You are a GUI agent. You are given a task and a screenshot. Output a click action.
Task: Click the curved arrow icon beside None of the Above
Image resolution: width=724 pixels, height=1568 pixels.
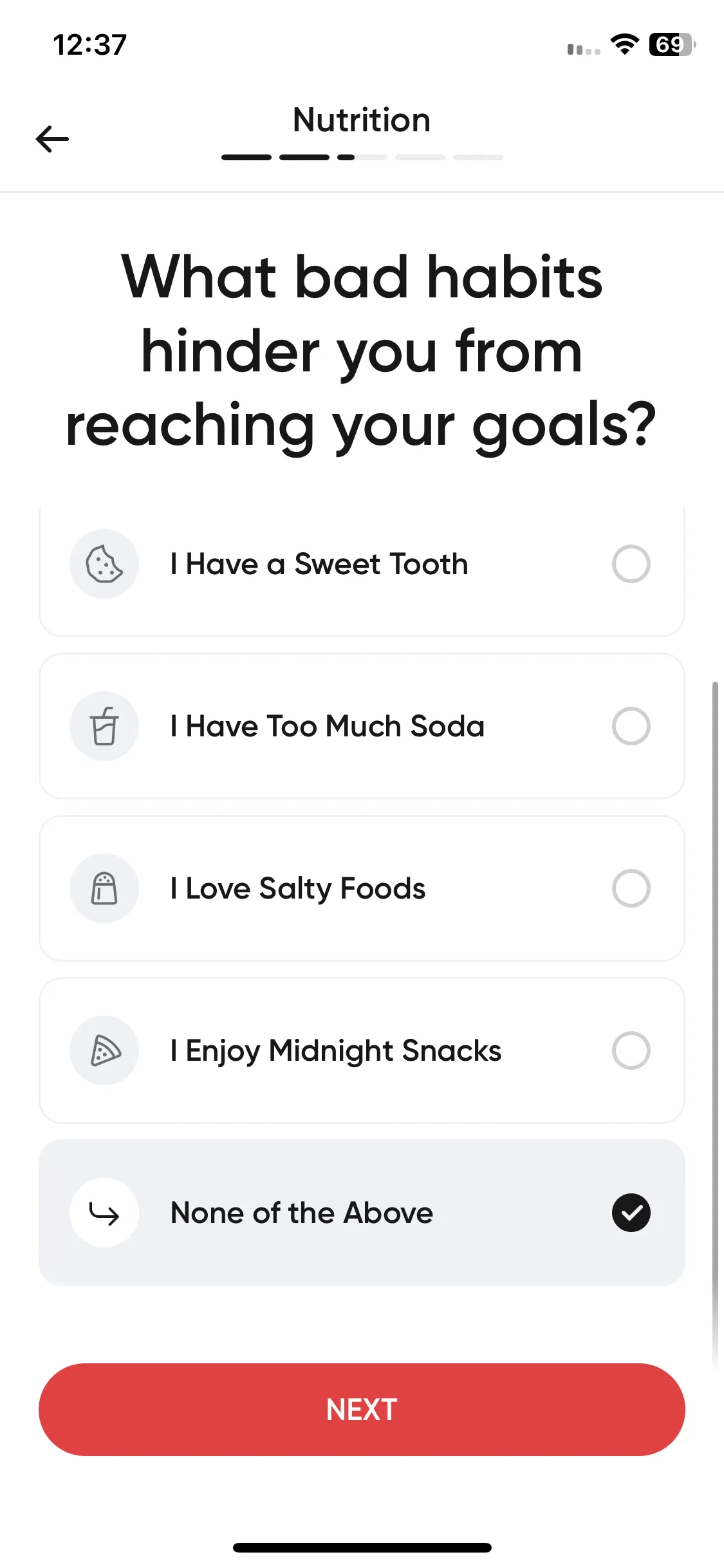click(x=104, y=1213)
